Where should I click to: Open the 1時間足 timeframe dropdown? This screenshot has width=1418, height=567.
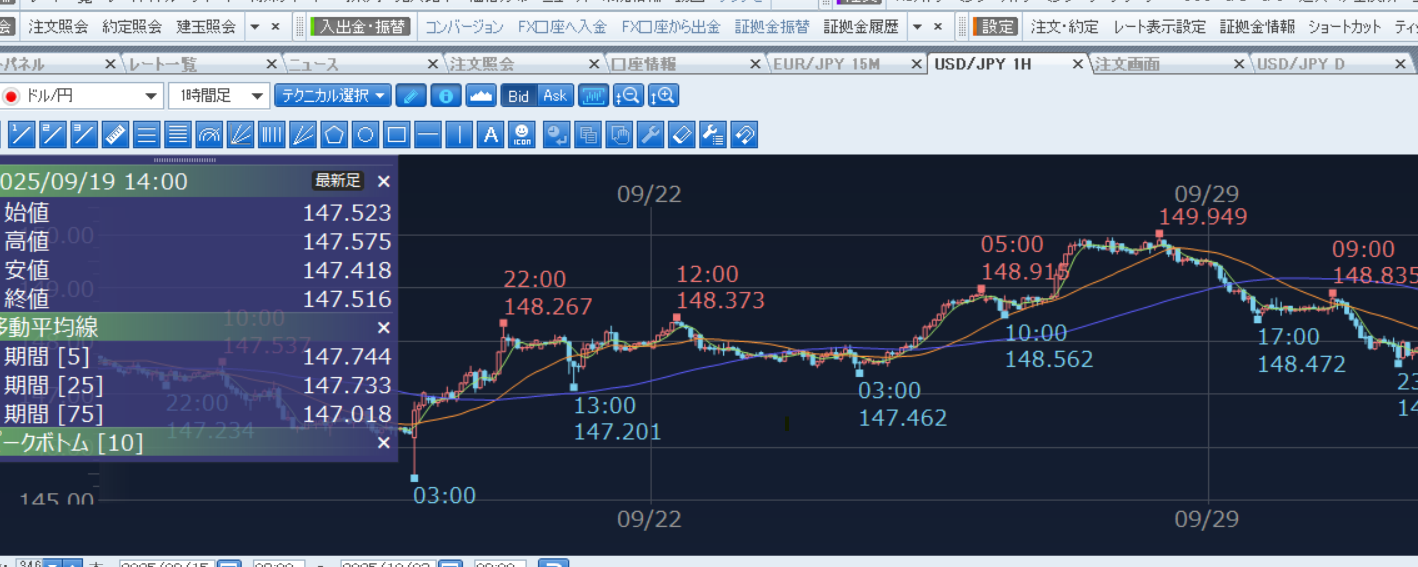pos(218,96)
